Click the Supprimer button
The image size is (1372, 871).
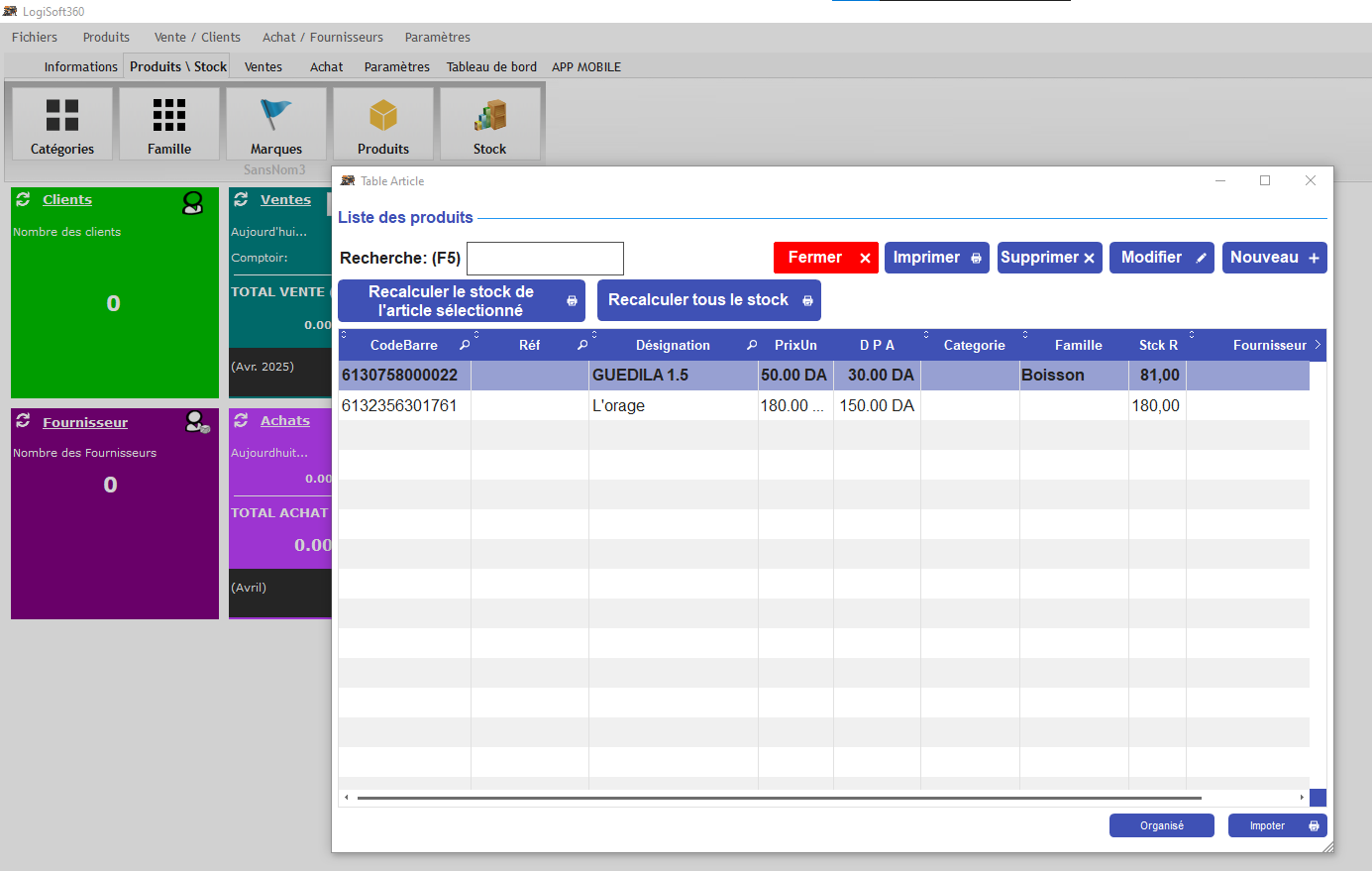(1049, 258)
